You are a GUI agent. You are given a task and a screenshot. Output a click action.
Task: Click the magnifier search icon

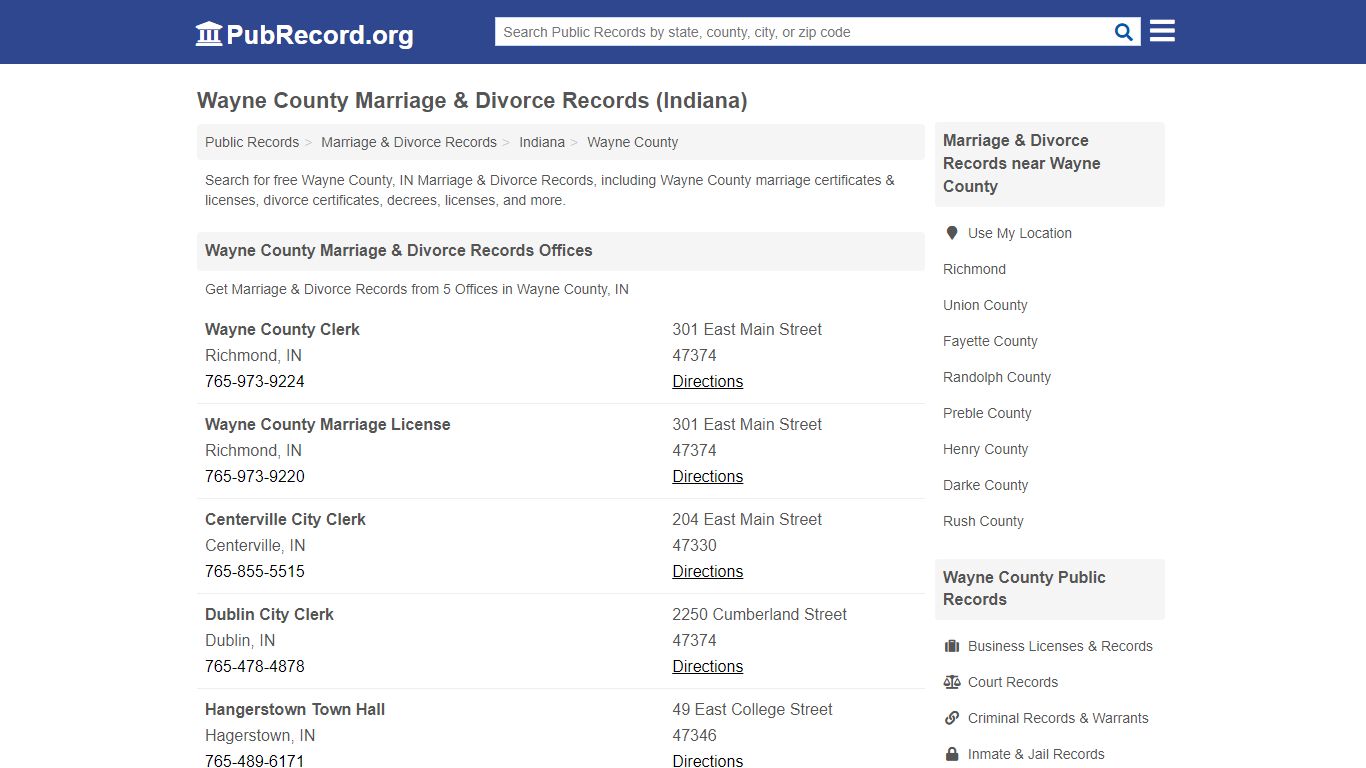point(1124,32)
